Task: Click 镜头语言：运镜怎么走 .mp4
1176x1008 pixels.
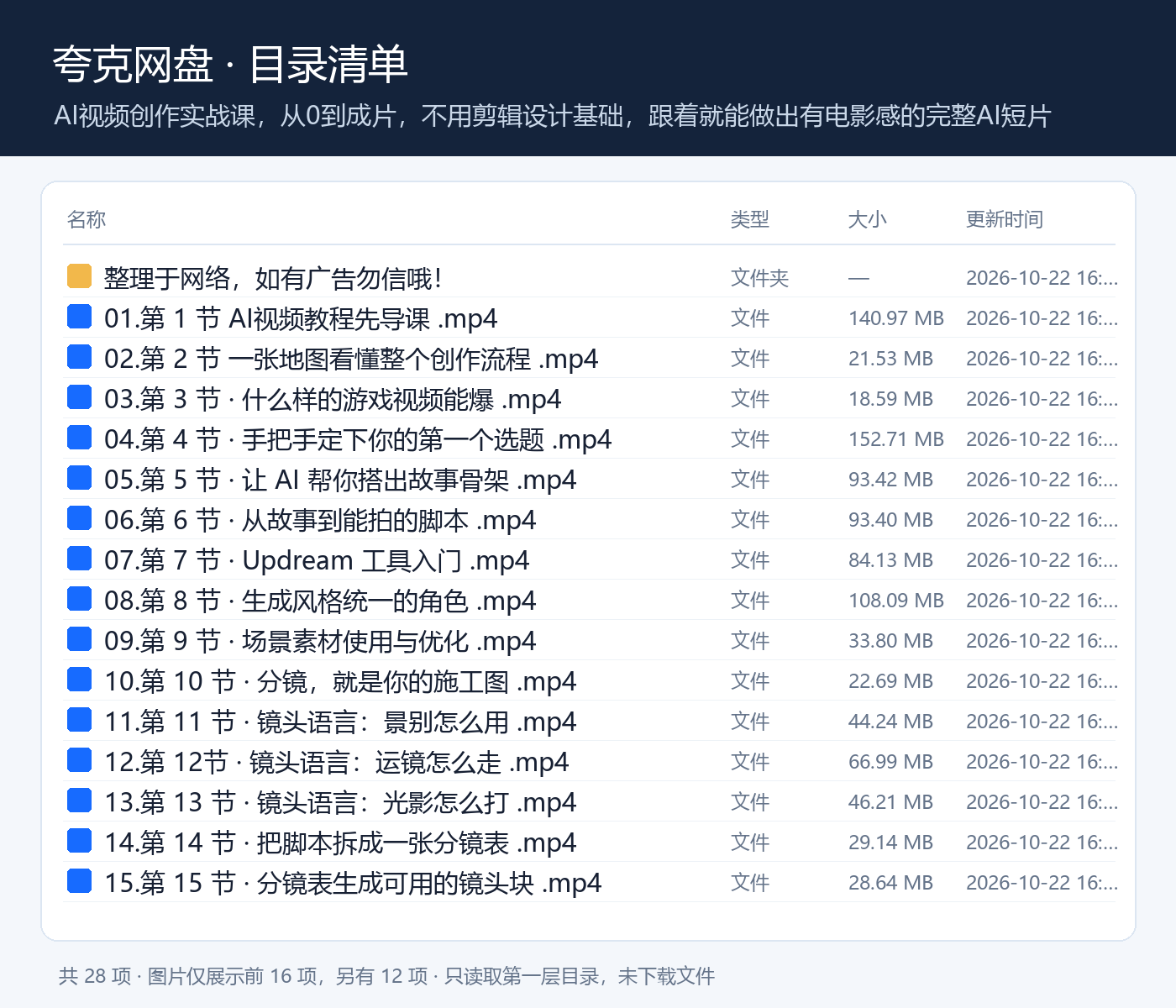Action: coord(409,762)
